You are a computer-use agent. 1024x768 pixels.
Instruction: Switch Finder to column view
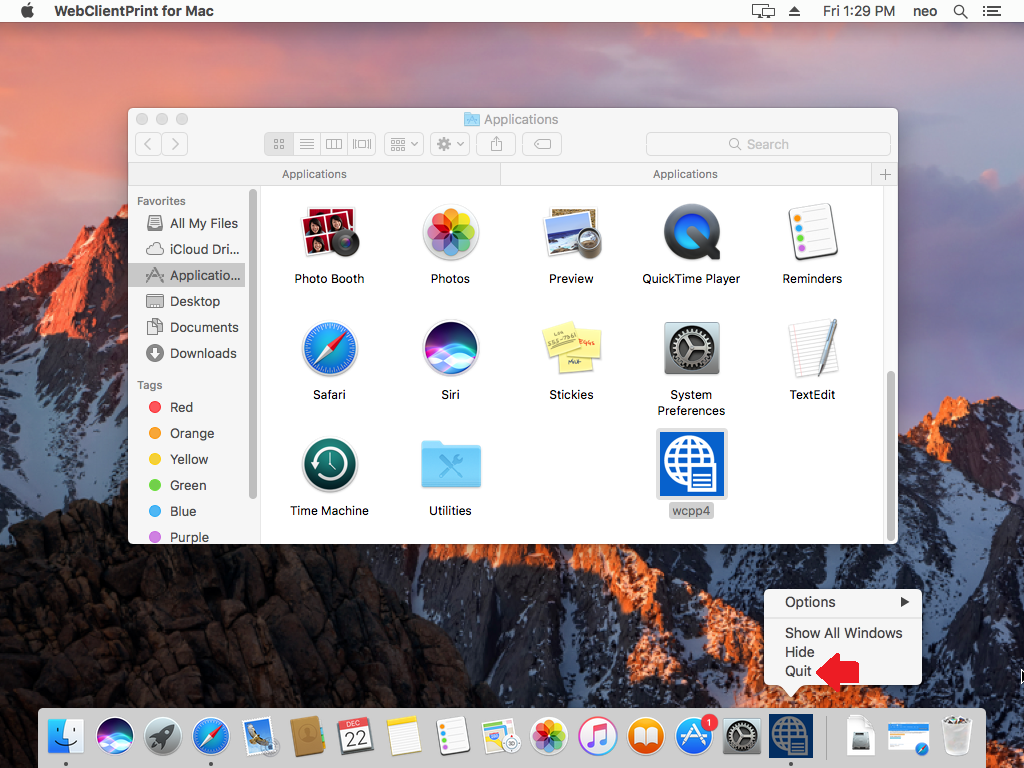[x=334, y=144]
